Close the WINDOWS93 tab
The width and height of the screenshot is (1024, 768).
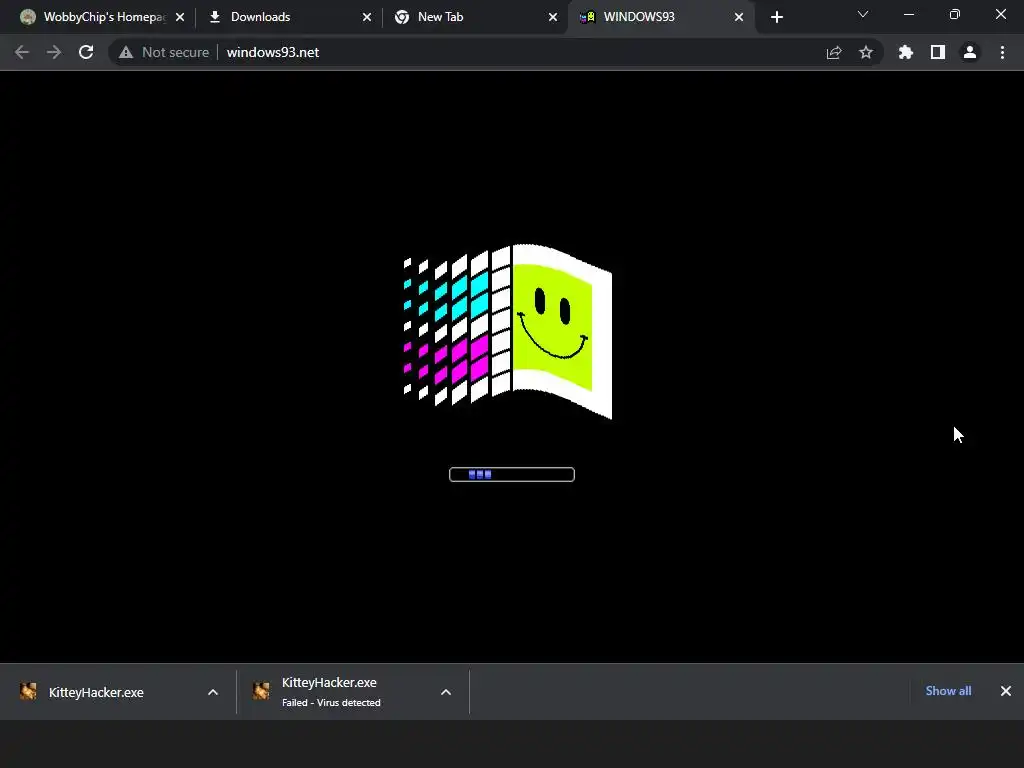tap(739, 17)
